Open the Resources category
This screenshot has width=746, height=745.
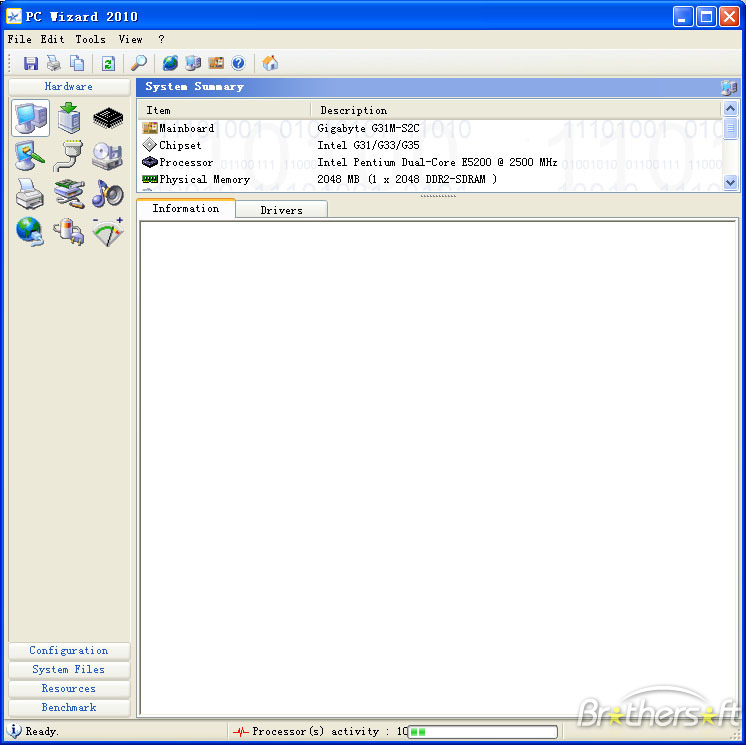tap(69, 688)
